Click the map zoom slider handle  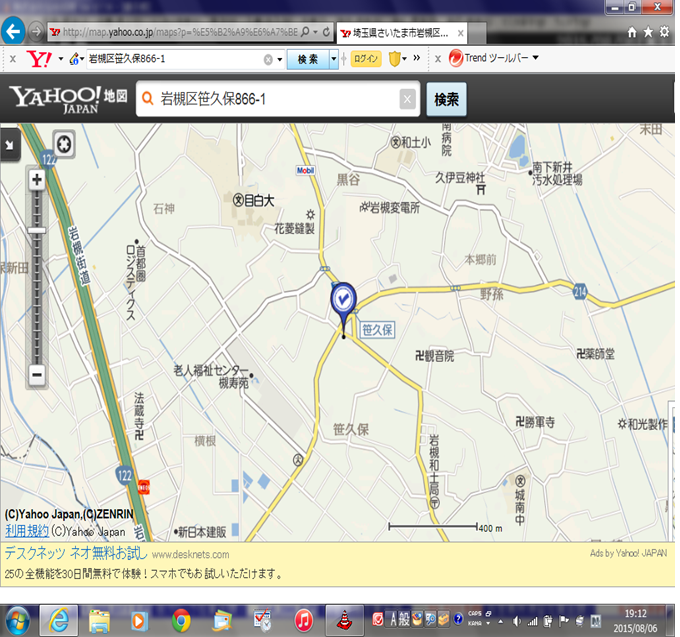[x=37, y=231]
